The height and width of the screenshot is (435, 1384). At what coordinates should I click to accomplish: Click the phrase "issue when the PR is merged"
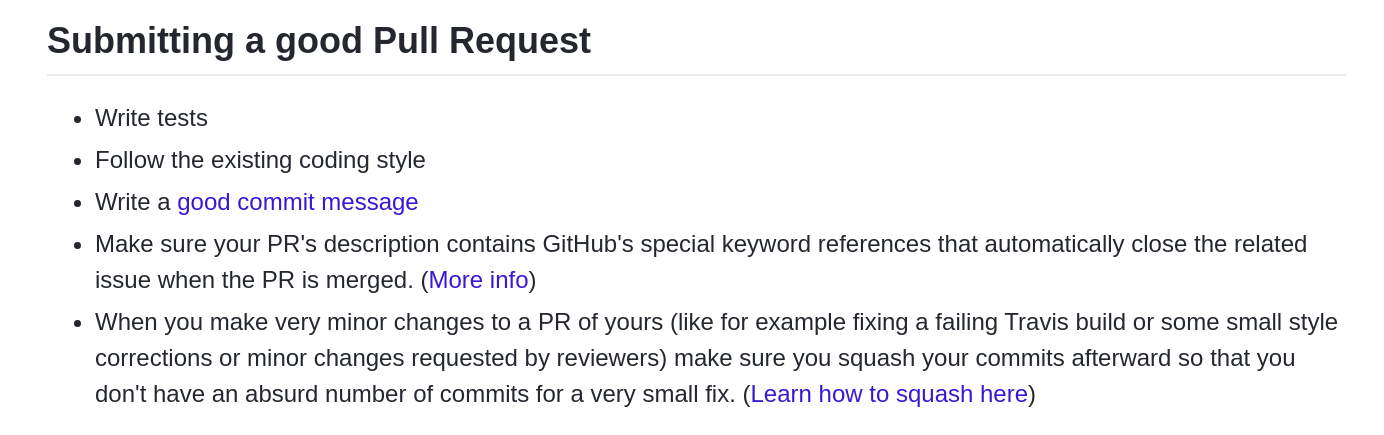point(254,280)
